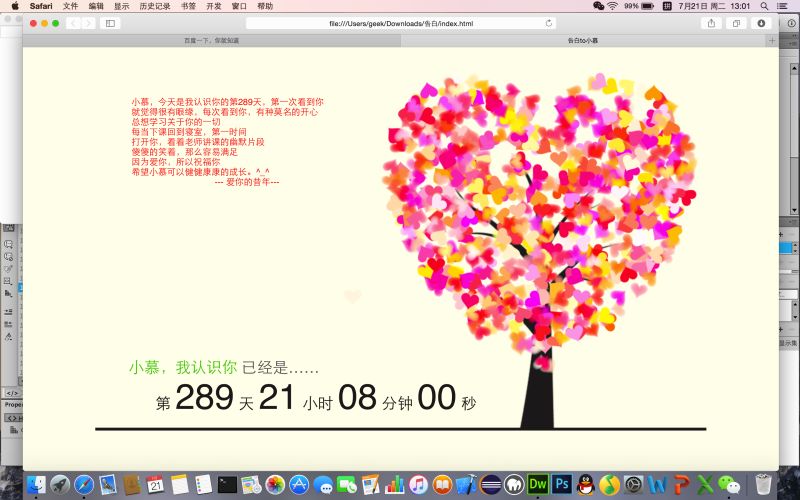Screen dimensions: 800x500
Task: Open the 书签 menu
Action: (188, 6)
